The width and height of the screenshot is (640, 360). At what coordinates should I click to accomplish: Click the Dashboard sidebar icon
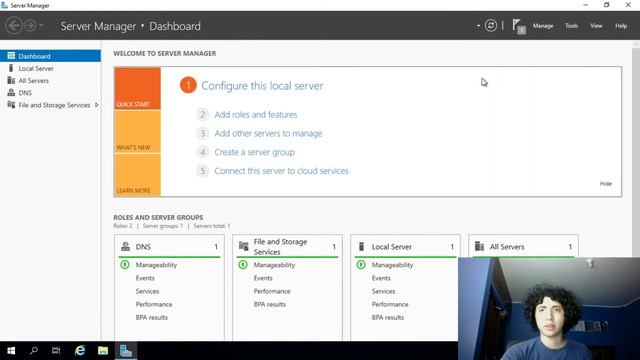(11, 56)
